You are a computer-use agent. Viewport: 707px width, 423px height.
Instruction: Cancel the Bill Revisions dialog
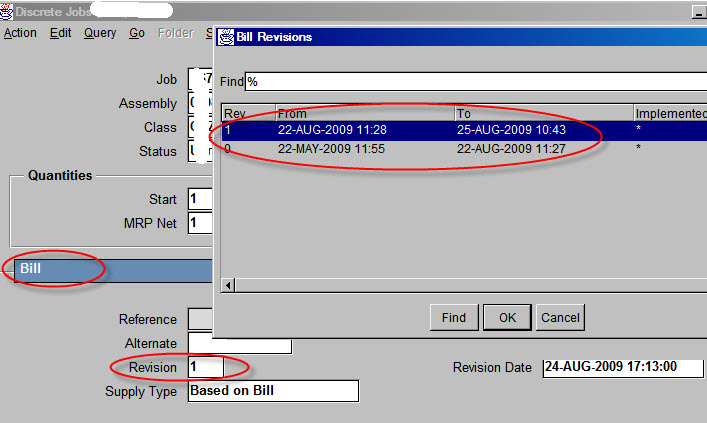(x=560, y=317)
